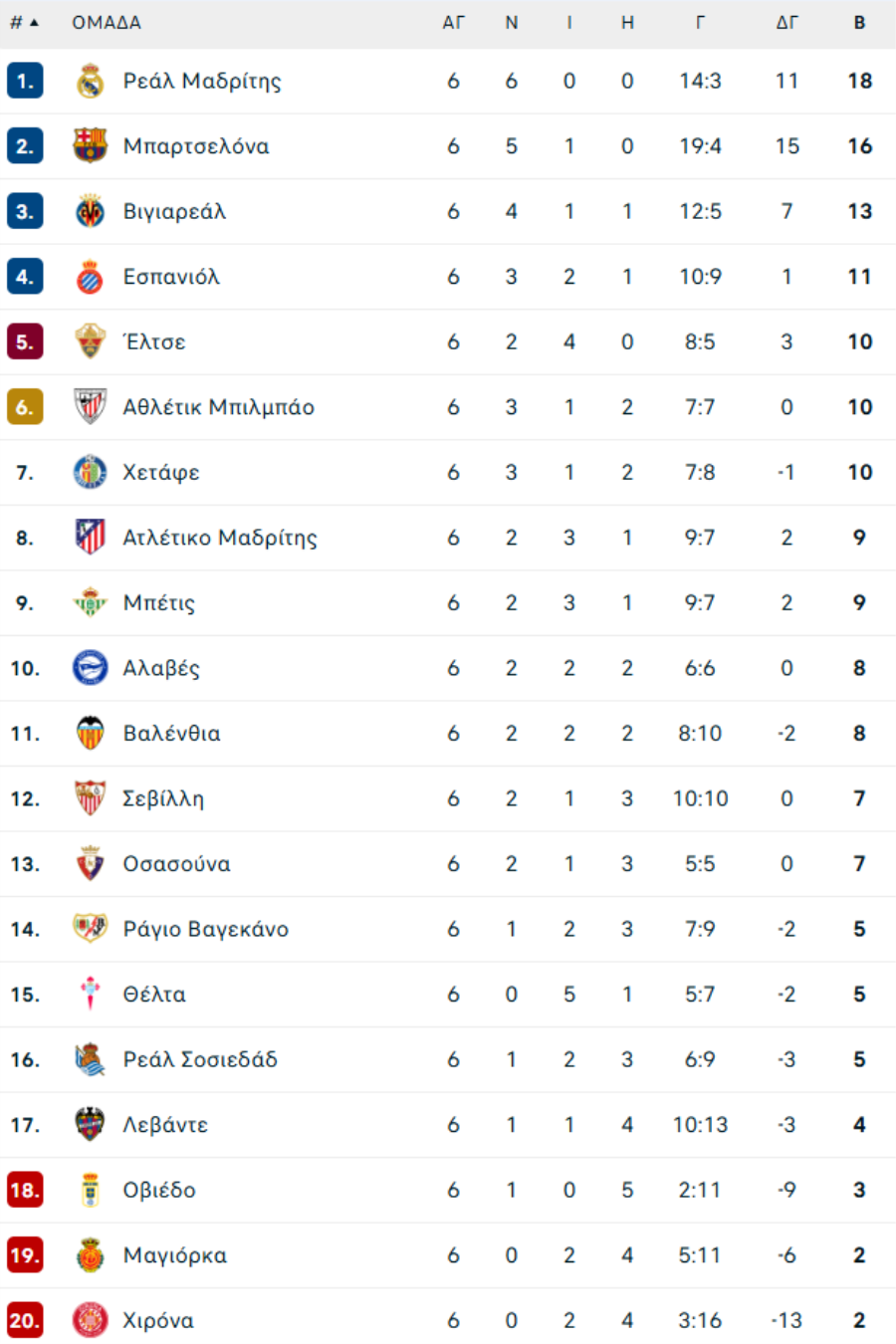The image size is (896, 1344).
Task: Sort standings by the B points header
Action: pos(859,23)
